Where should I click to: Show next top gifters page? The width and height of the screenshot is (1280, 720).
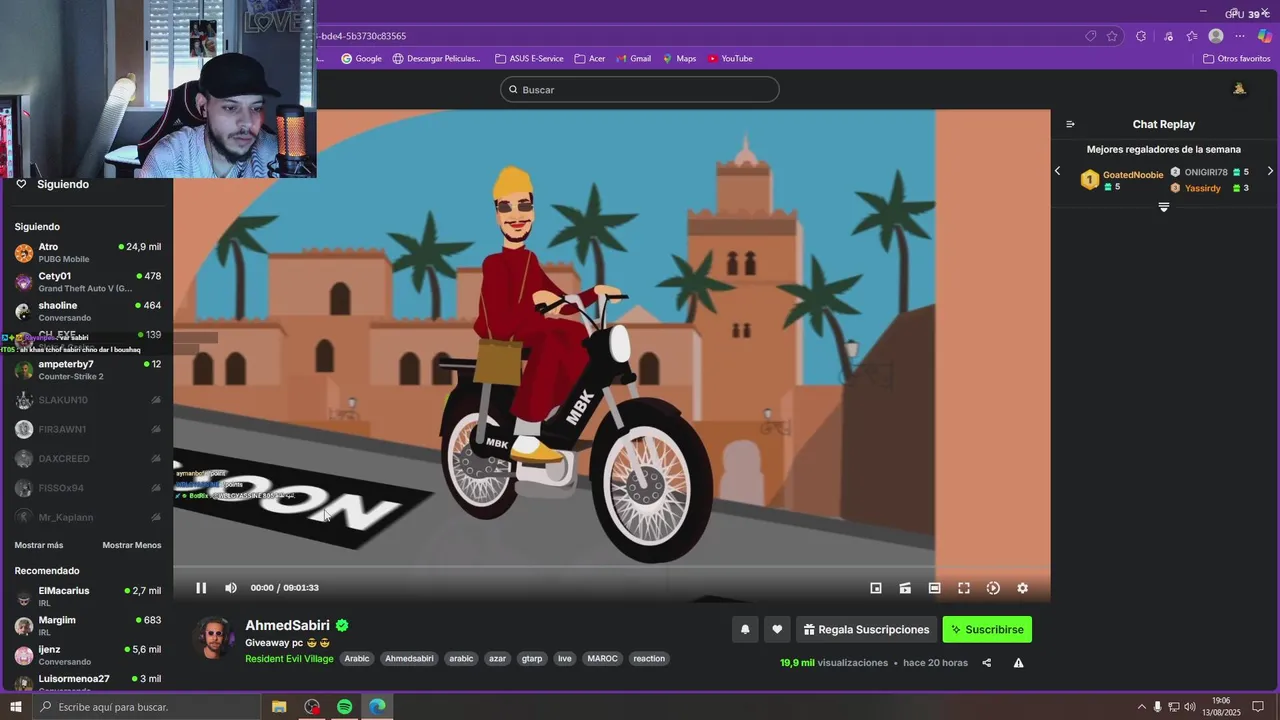tap(1270, 171)
